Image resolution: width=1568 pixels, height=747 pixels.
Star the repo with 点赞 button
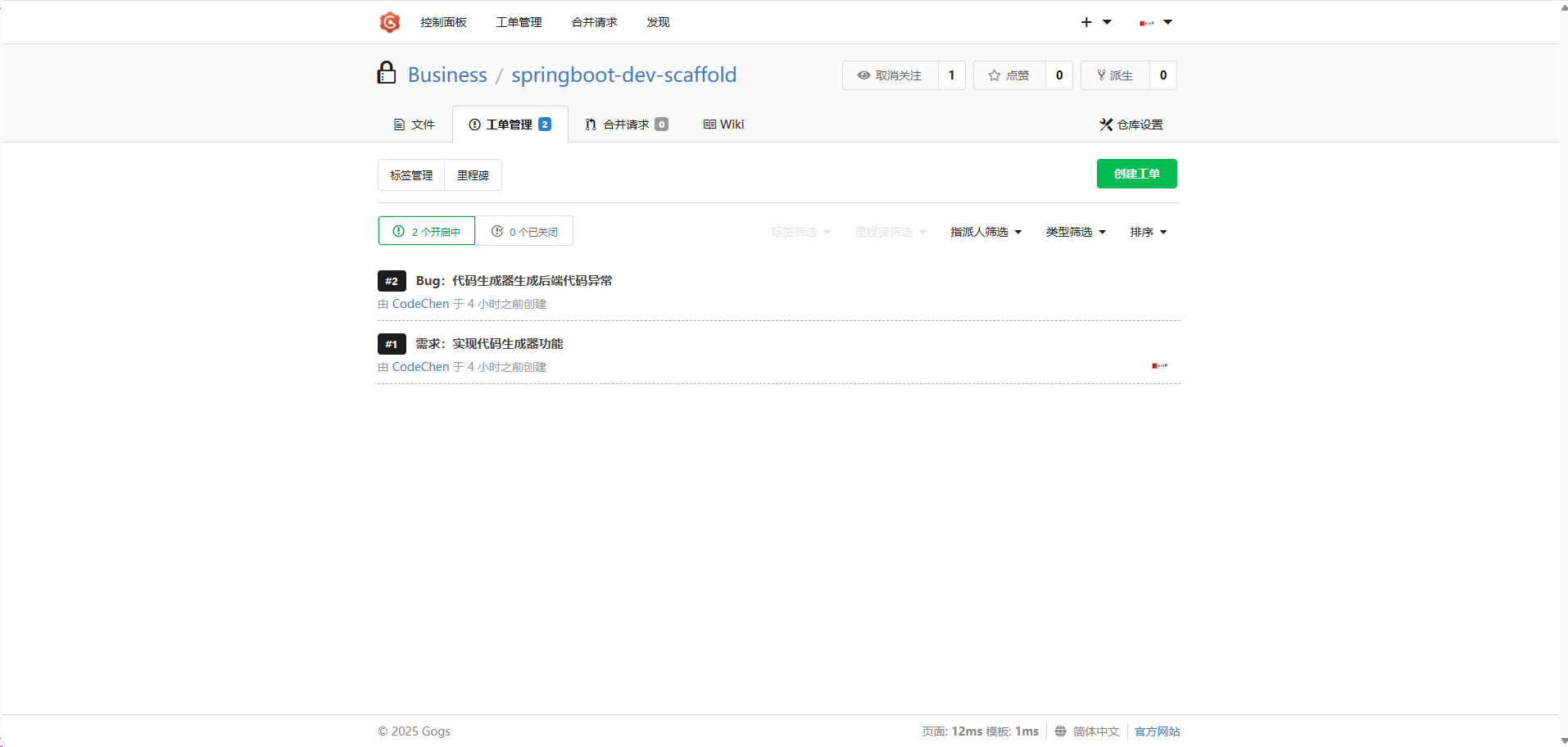(1008, 75)
